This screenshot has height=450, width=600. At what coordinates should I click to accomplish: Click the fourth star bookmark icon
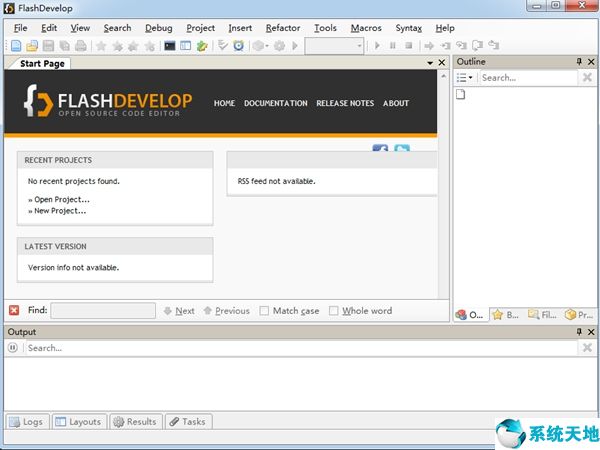(150, 46)
